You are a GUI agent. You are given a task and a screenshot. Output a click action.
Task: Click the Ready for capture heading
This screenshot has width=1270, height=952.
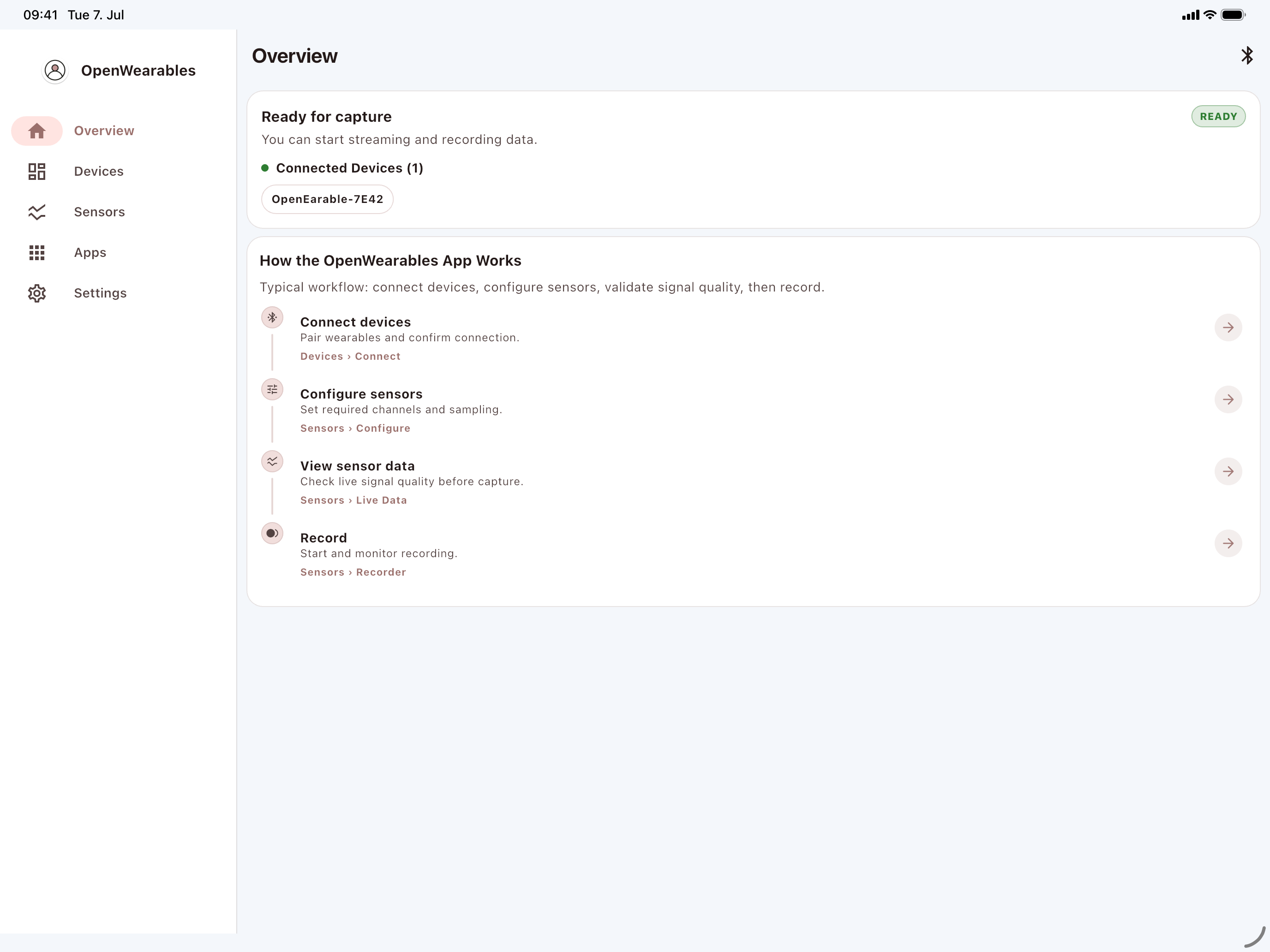click(x=327, y=117)
